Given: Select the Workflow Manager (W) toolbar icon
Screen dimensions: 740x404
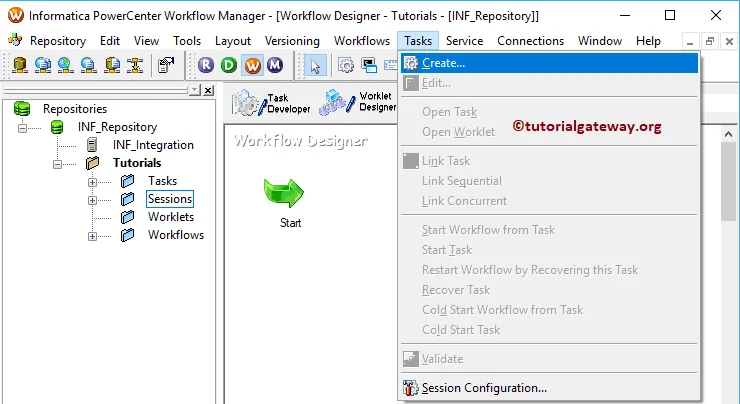Looking at the screenshot, I should click(x=252, y=65).
